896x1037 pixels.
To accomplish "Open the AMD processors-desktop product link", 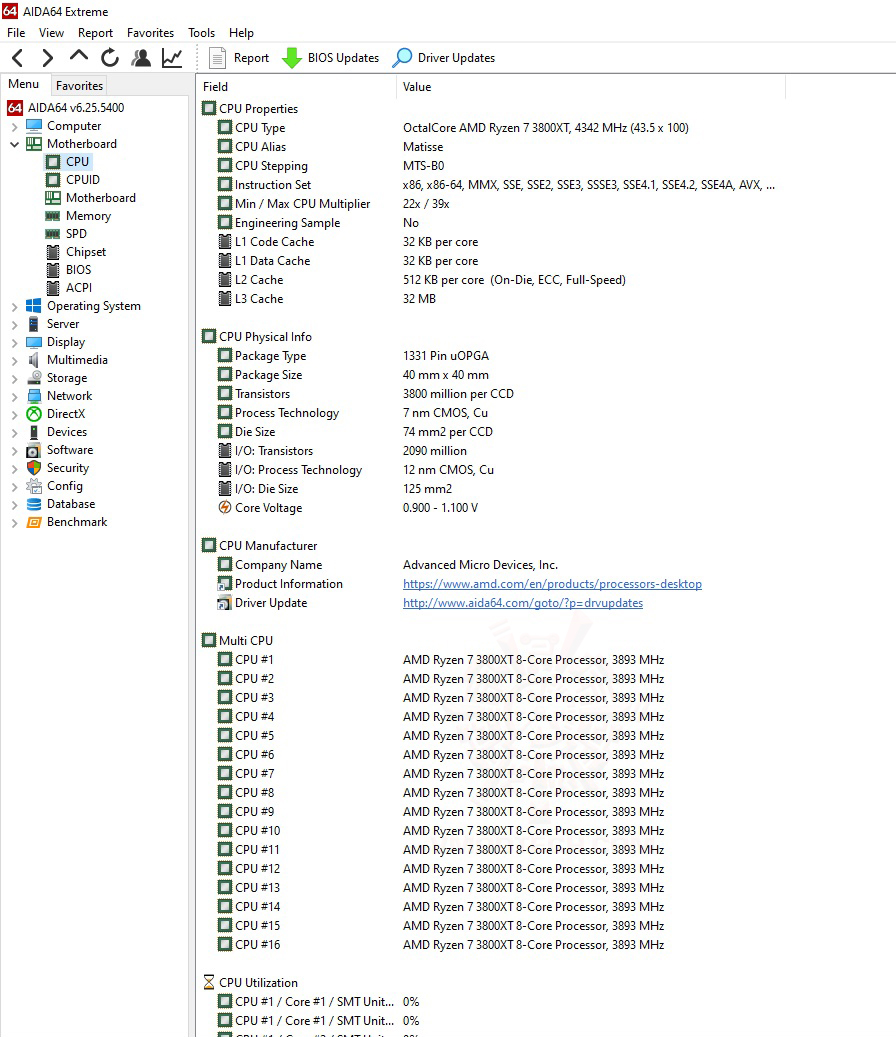I will 552,584.
